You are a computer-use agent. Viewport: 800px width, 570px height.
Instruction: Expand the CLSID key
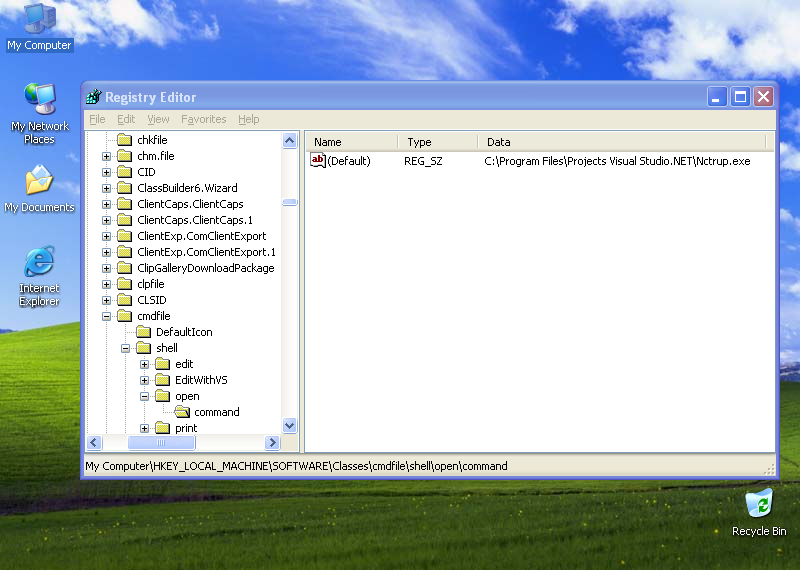[107, 300]
